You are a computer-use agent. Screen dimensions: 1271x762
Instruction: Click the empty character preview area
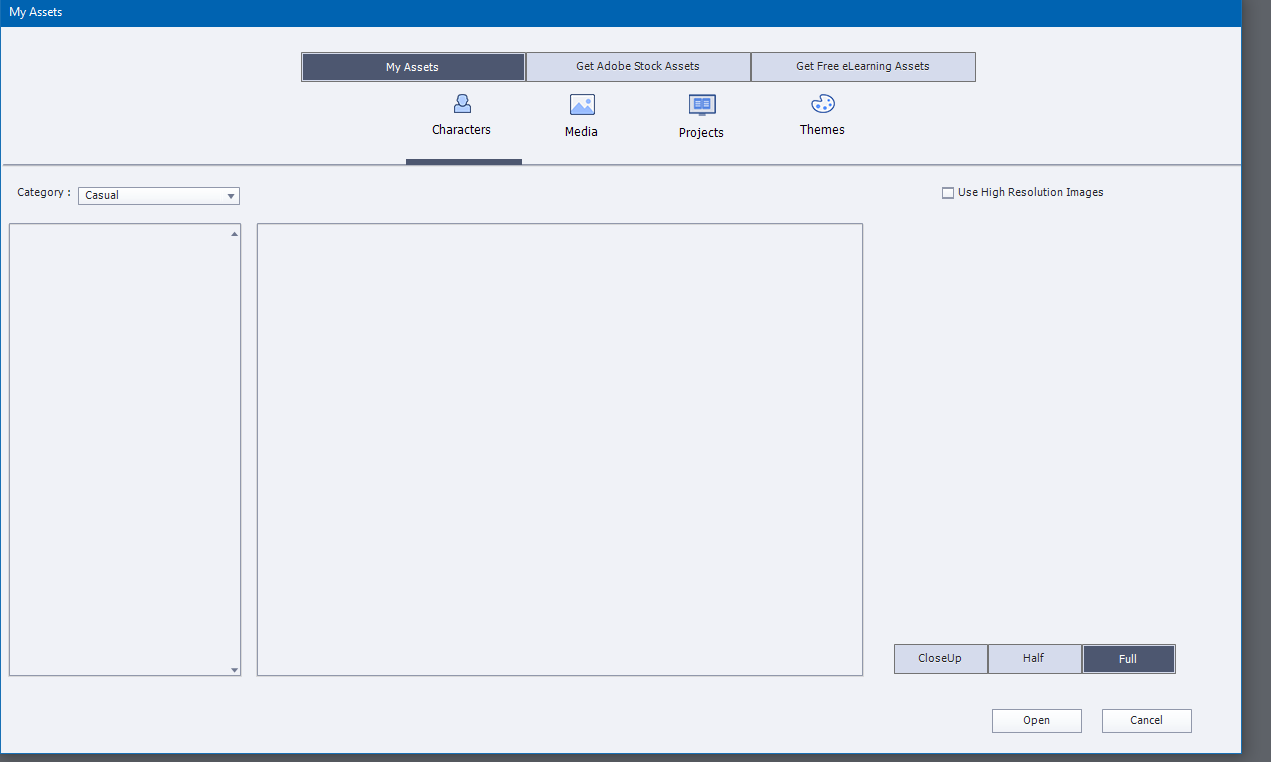560,450
